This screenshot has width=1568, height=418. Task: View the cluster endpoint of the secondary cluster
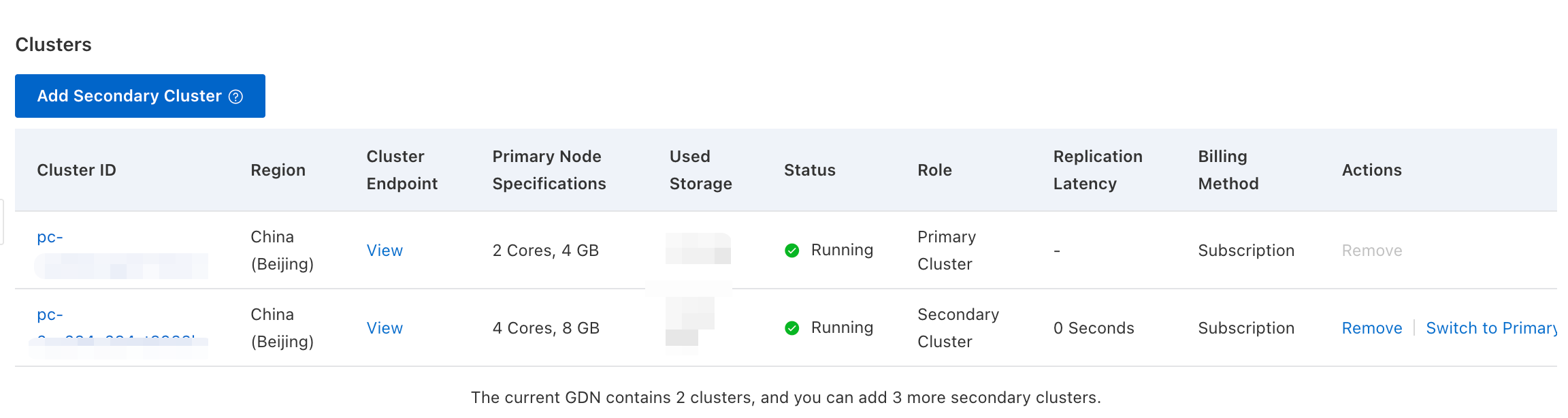coord(385,328)
